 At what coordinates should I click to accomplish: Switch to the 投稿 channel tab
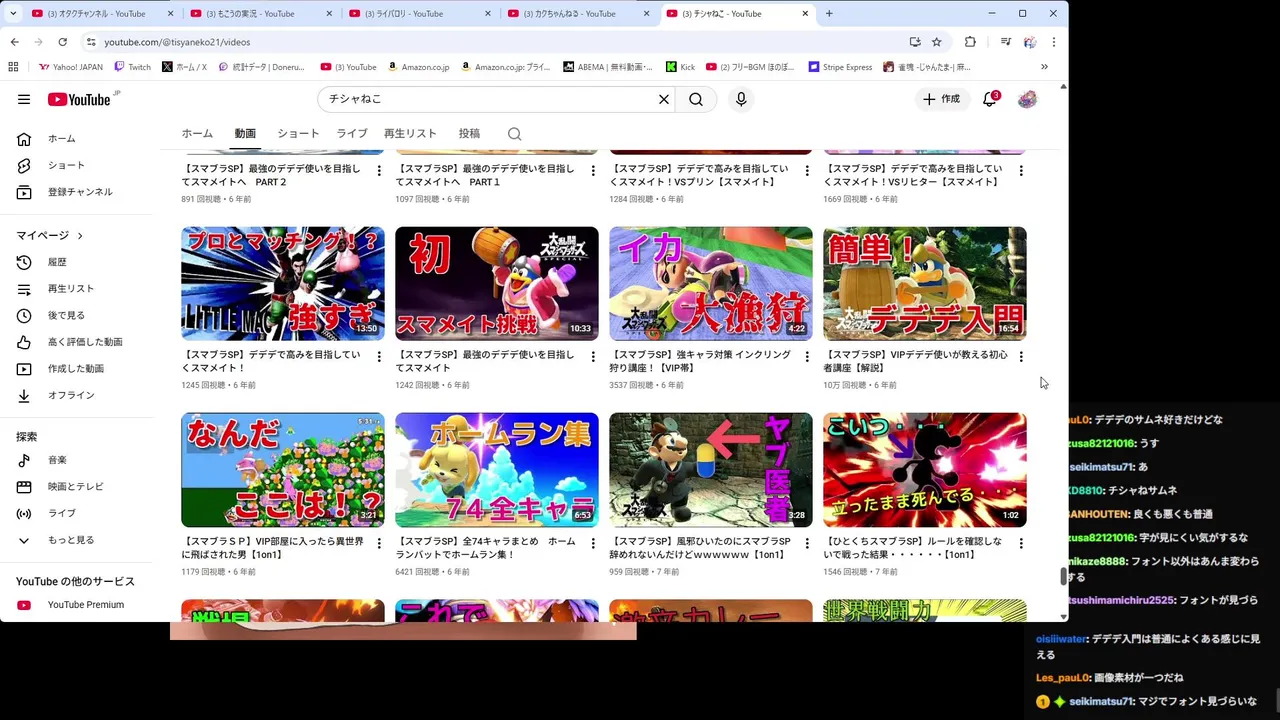(469, 134)
